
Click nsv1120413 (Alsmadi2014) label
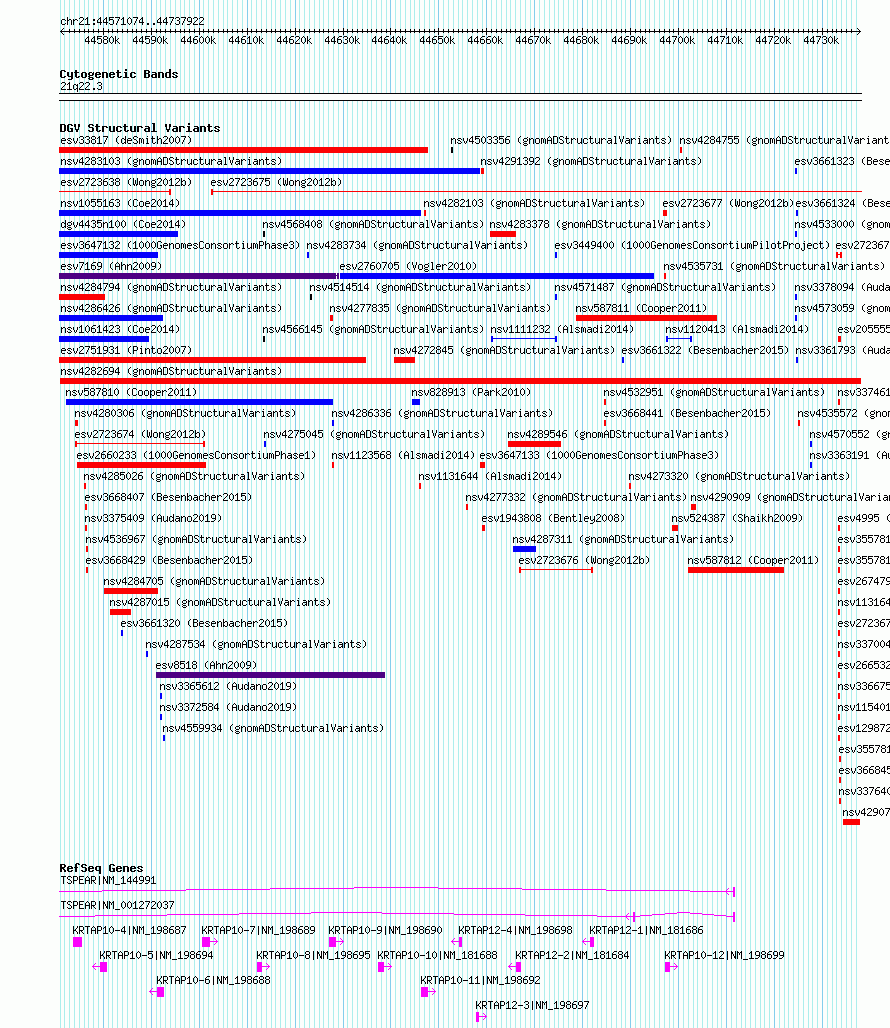click(737, 329)
